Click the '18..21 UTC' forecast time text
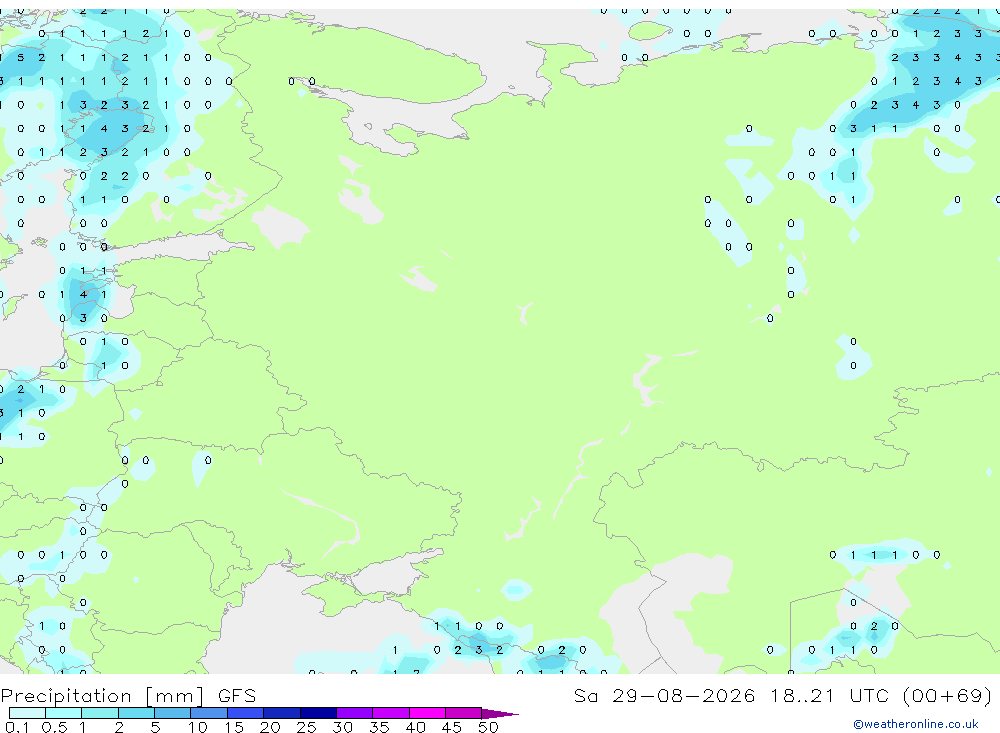Image resolution: width=1000 pixels, height=733 pixels. click(x=830, y=695)
